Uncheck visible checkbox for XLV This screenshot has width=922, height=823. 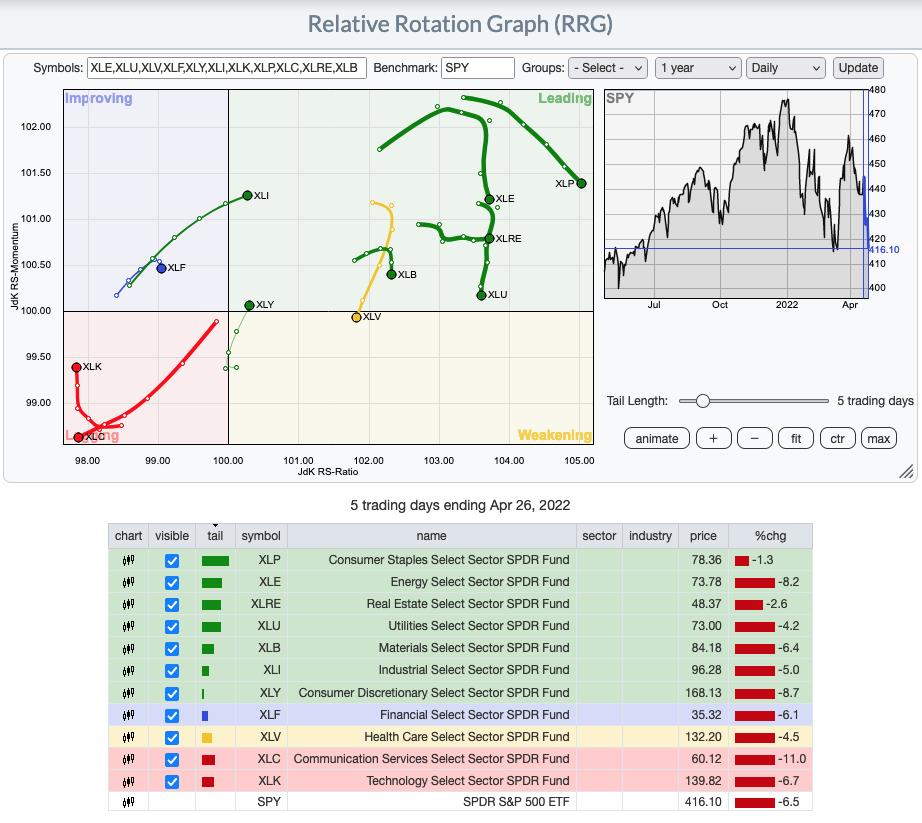[x=172, y=738]
